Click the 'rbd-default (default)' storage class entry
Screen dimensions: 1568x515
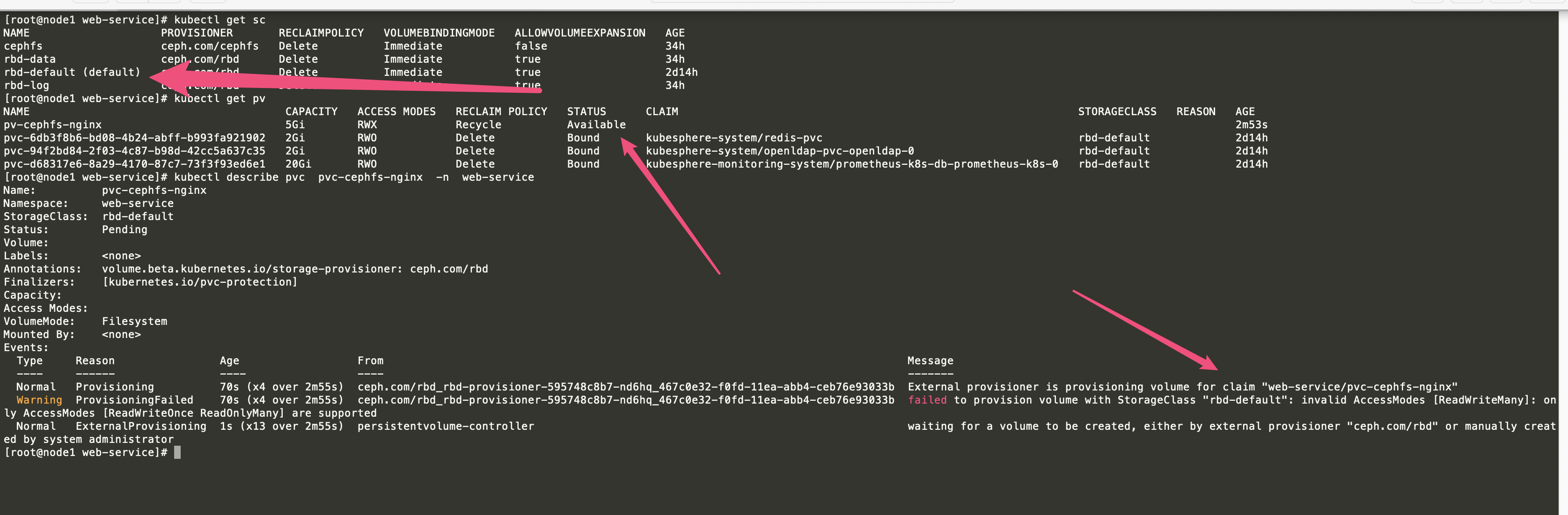[72, 73]
